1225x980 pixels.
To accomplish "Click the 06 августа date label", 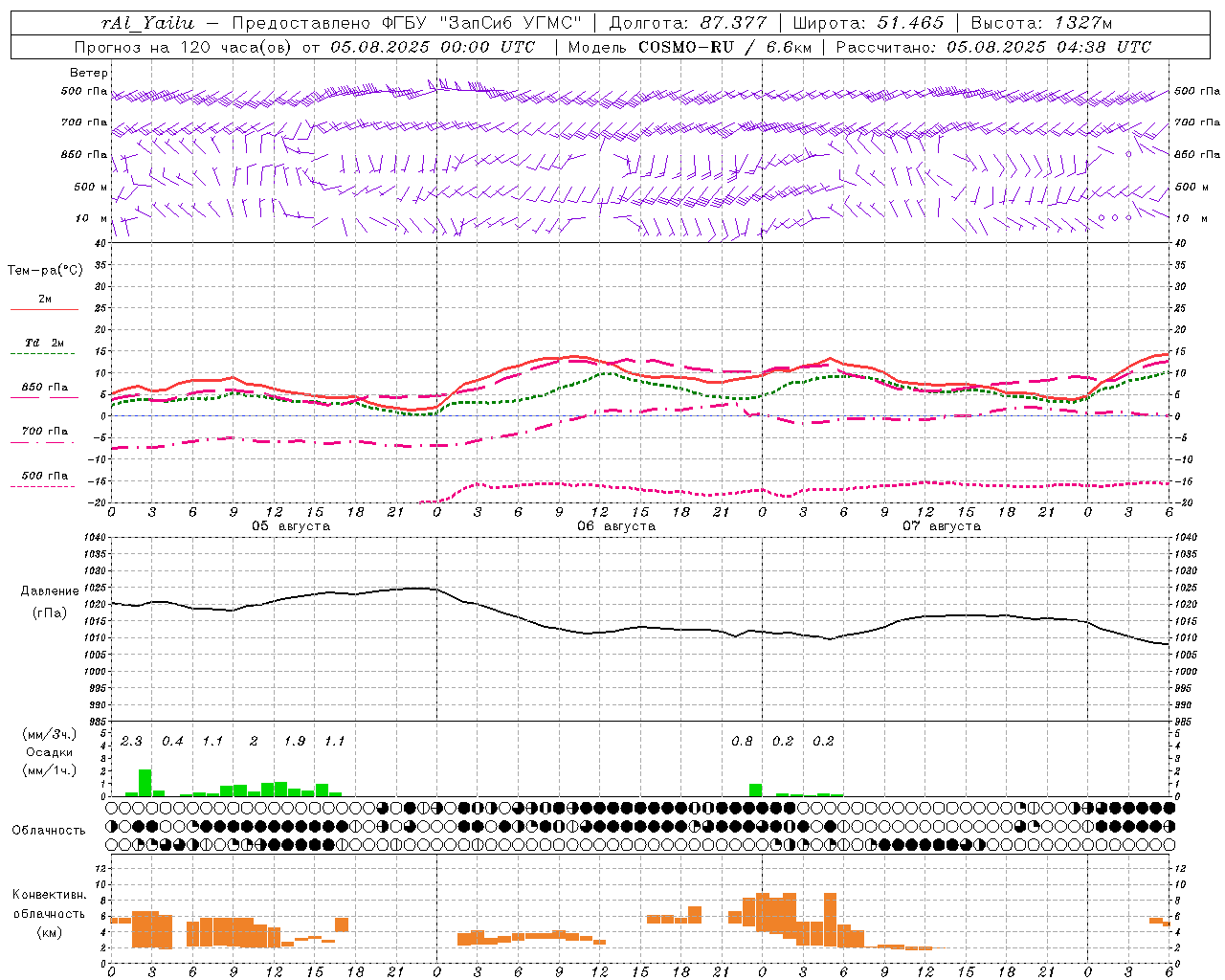I will coord(616,526).
